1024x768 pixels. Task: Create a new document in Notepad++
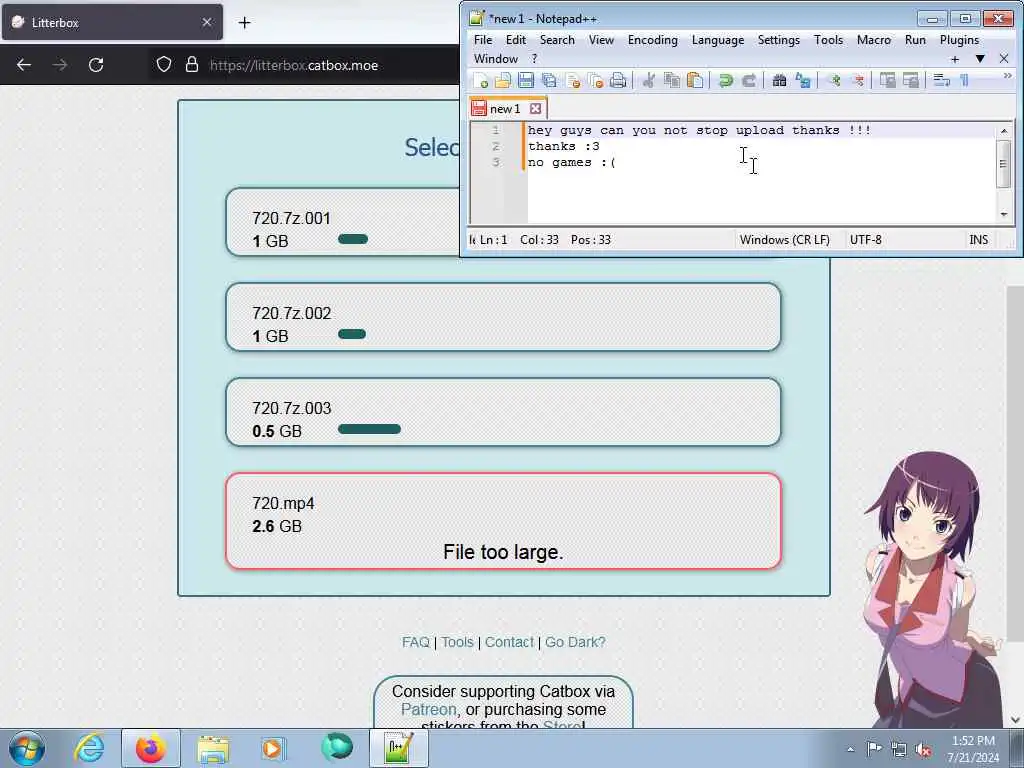(481, 80)
